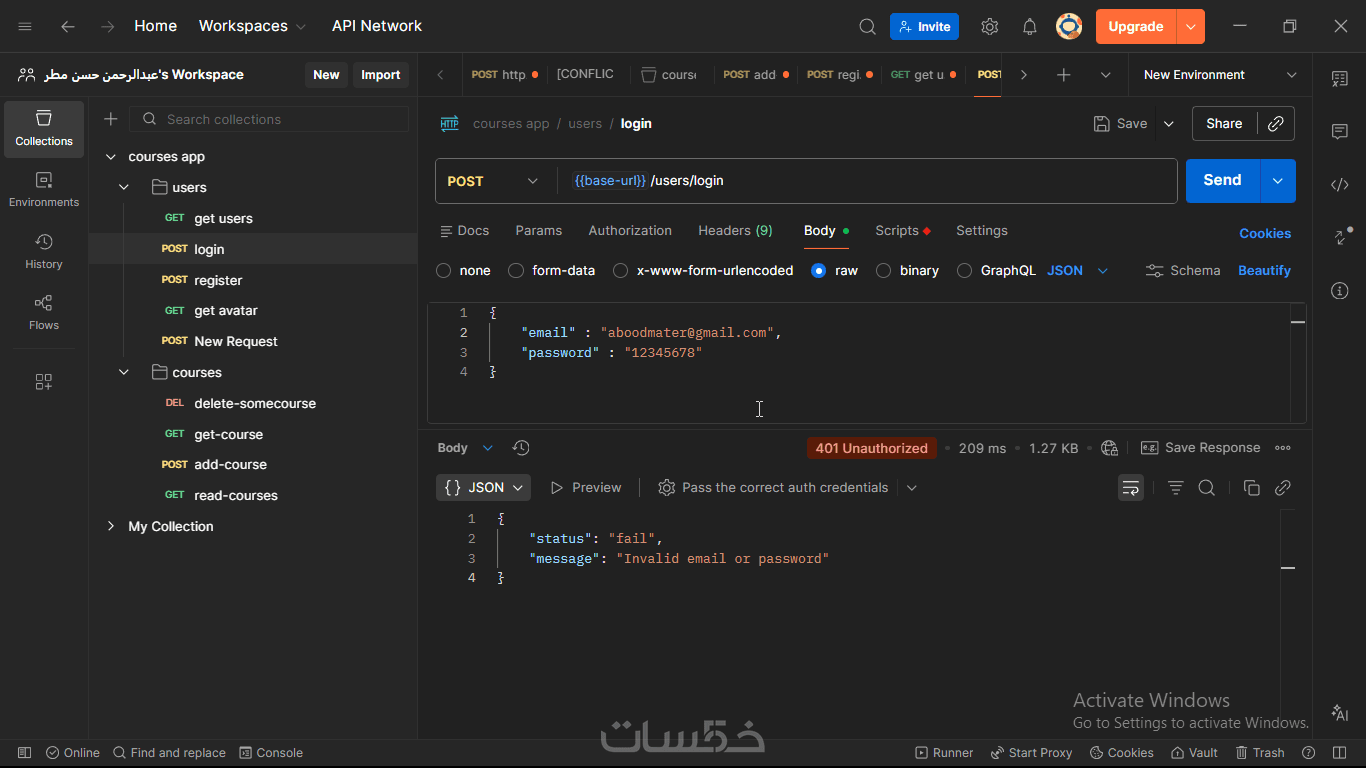Switch to the Authorization tab
1366x768 pixels.
coord(630,231)
